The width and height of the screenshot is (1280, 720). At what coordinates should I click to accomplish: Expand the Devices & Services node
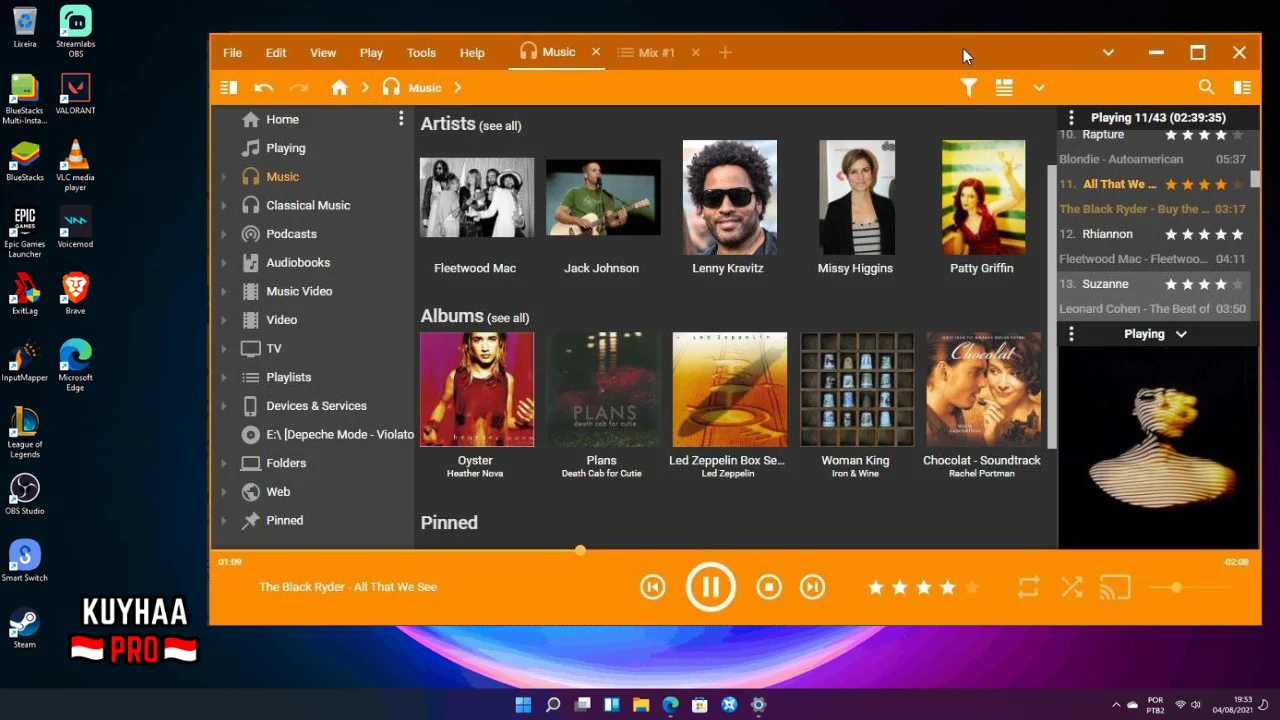tap(224, 406)
